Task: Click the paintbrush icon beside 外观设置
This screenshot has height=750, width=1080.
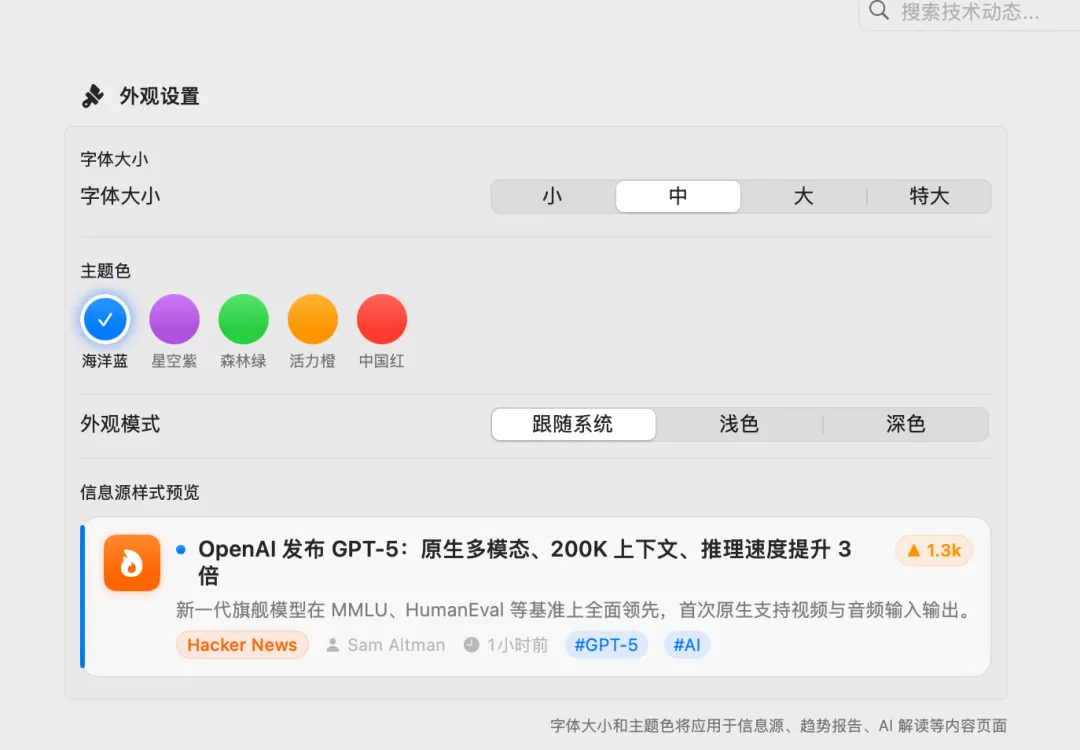Action: point(92,96)
